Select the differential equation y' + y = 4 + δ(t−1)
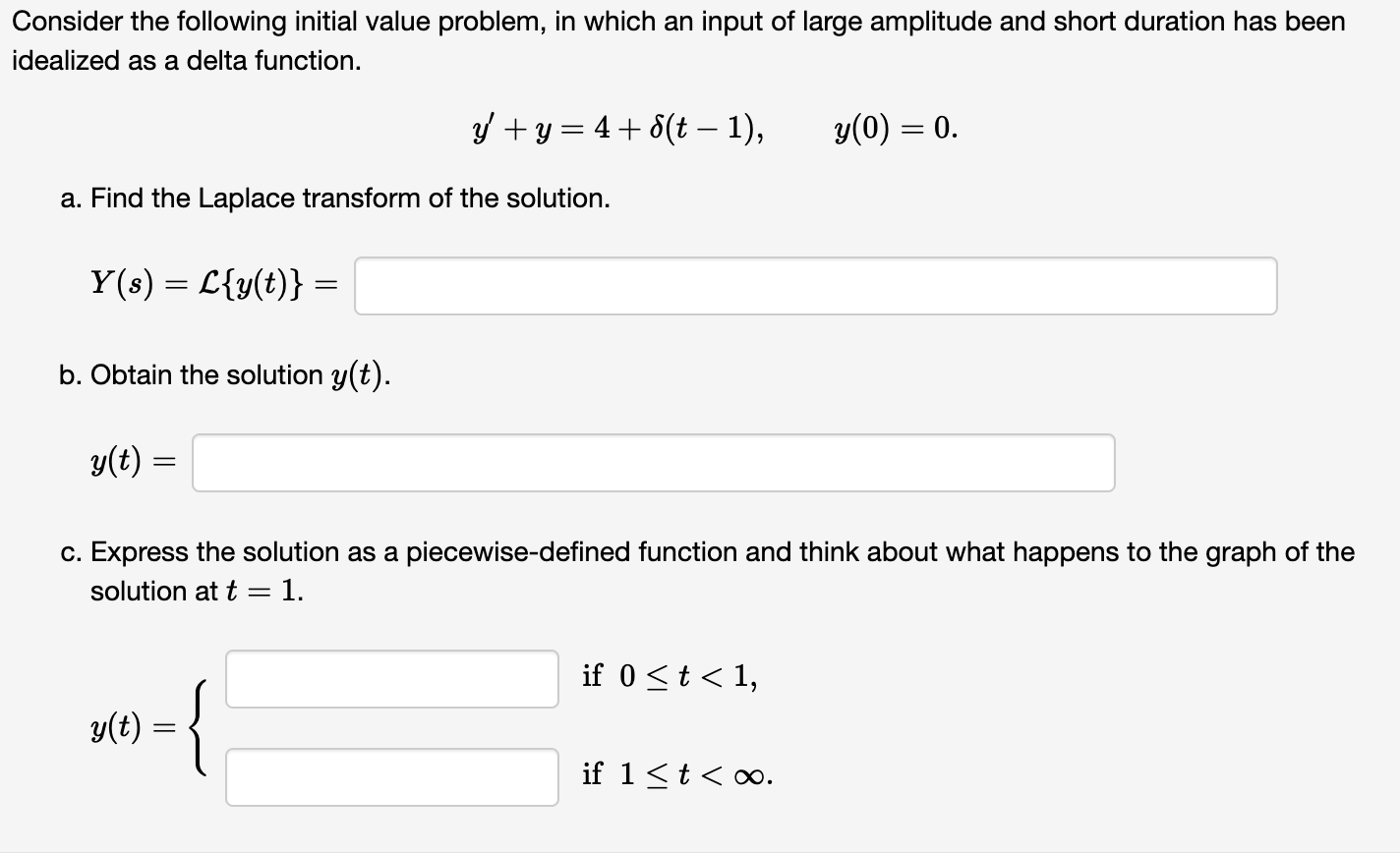 [x=640, y=130]
